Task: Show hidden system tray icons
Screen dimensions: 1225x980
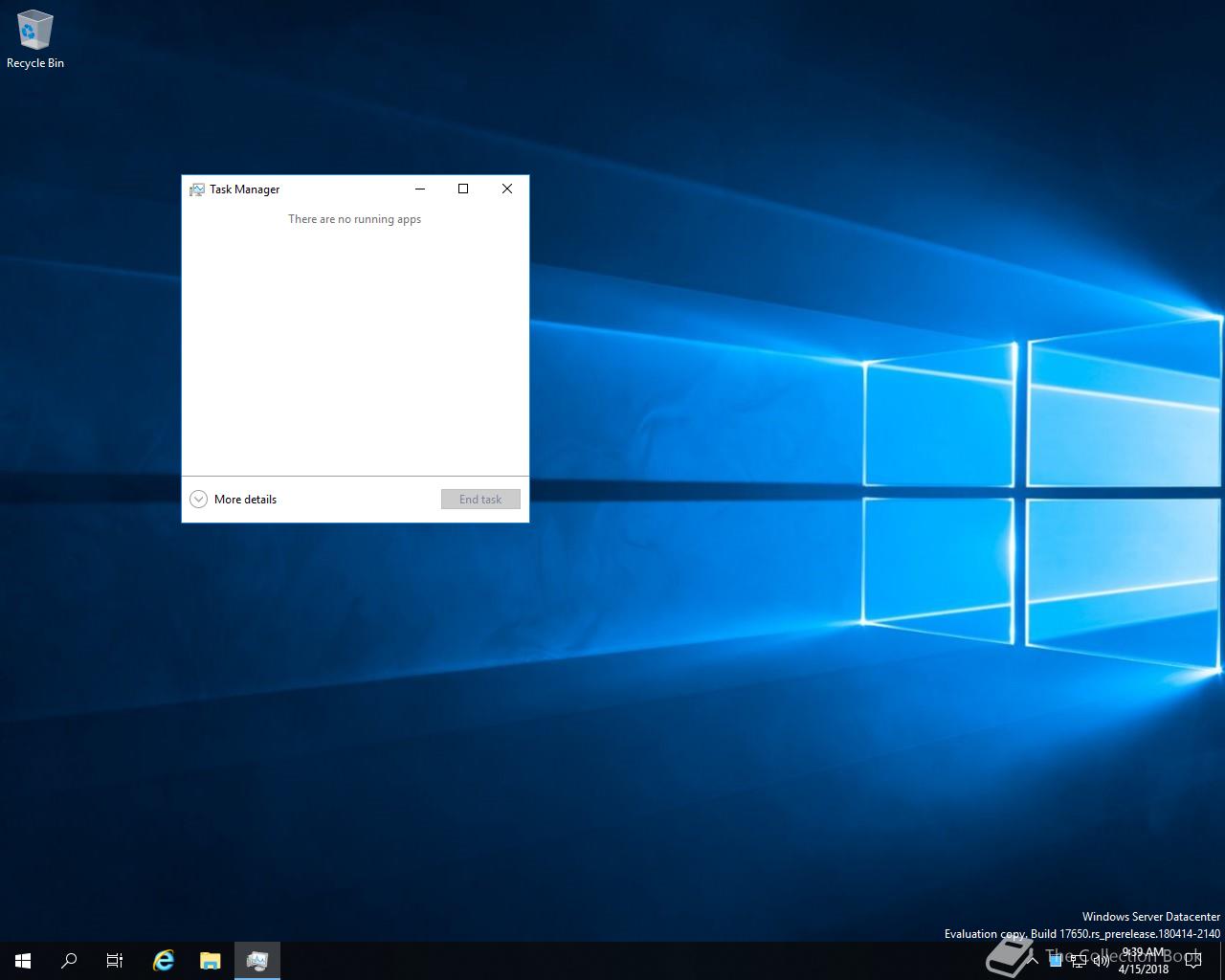Action: tap(1033, 961)
